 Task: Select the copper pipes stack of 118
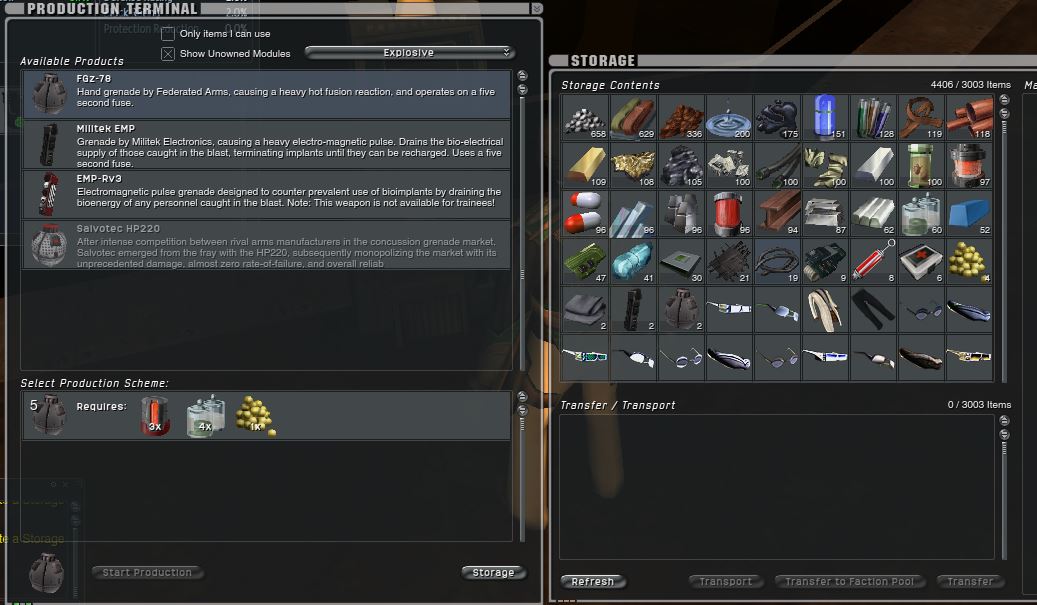click(x=969, y=118)
